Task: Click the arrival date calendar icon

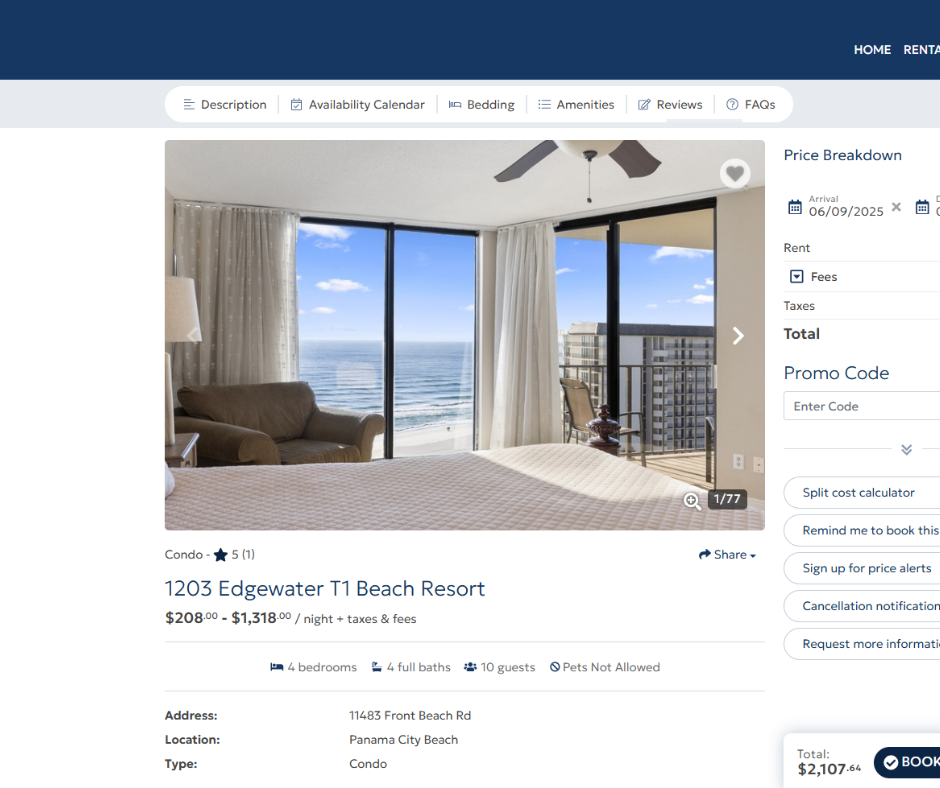Action: (795, 207)
